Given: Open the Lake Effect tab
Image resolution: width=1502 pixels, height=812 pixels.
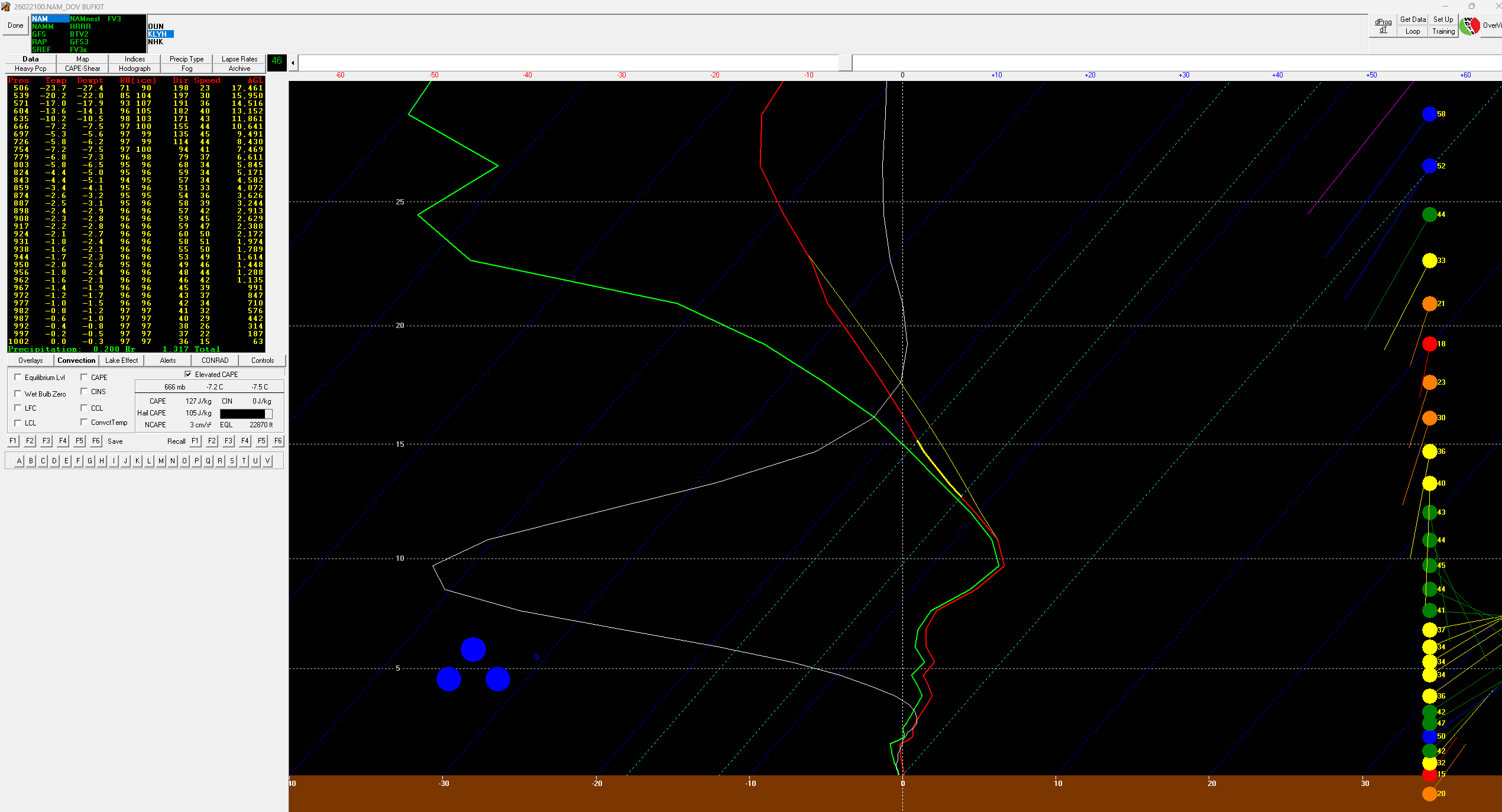Looking at the screenshot, I should coord(121,360).
